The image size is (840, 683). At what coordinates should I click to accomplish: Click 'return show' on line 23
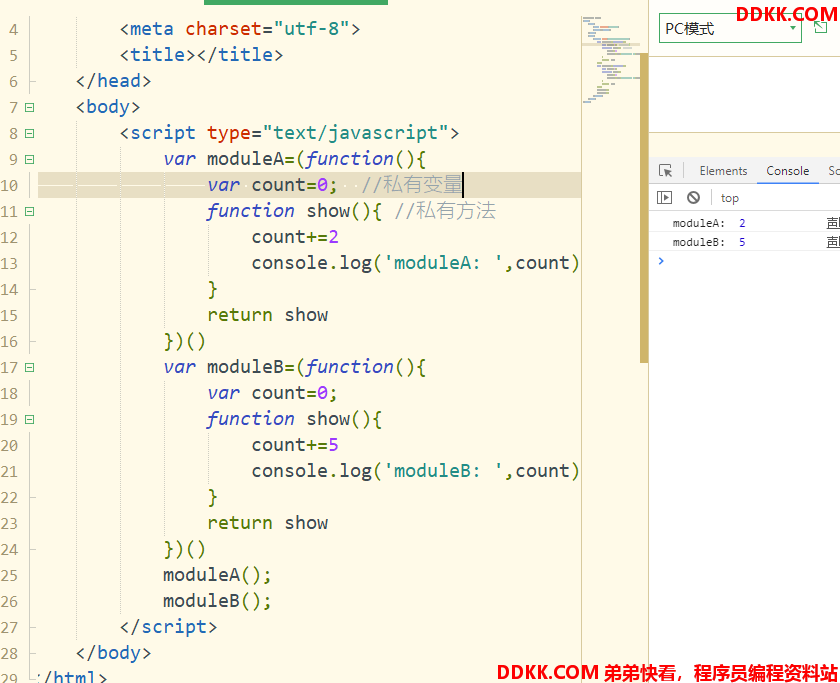point(267,523)
